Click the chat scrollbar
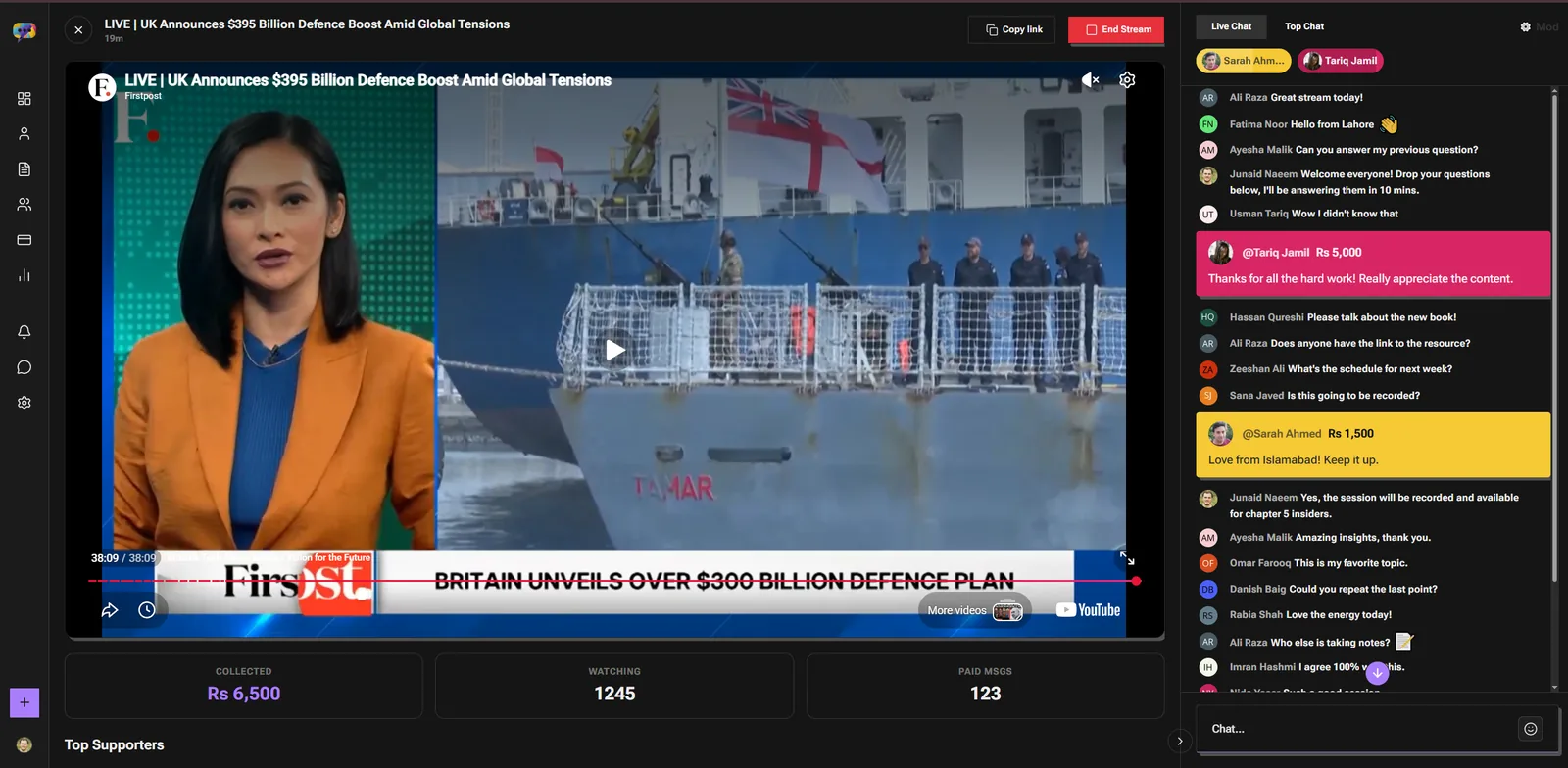Image resolution: width=1568 pixels, height=768 pixels. pyautogui.click(x=1554, y=338)
